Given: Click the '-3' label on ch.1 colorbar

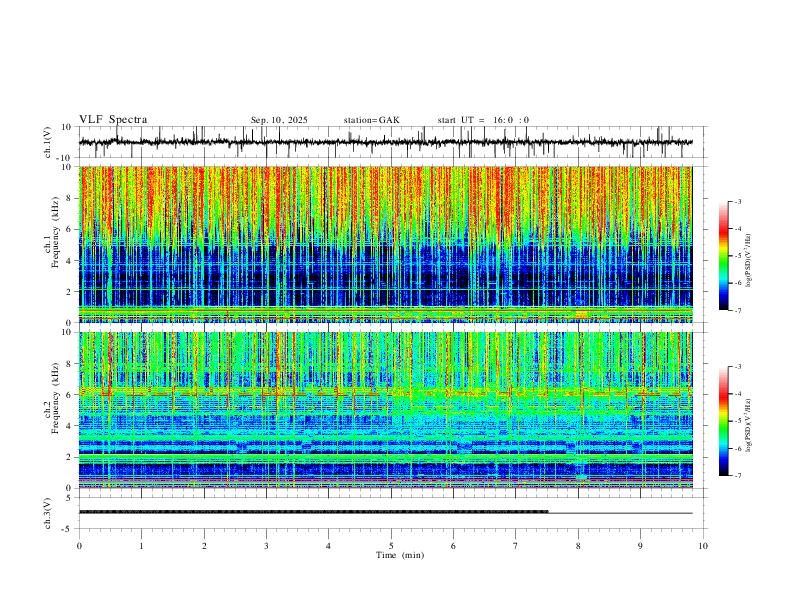Looking at the screenshot, I should [737, 201].
